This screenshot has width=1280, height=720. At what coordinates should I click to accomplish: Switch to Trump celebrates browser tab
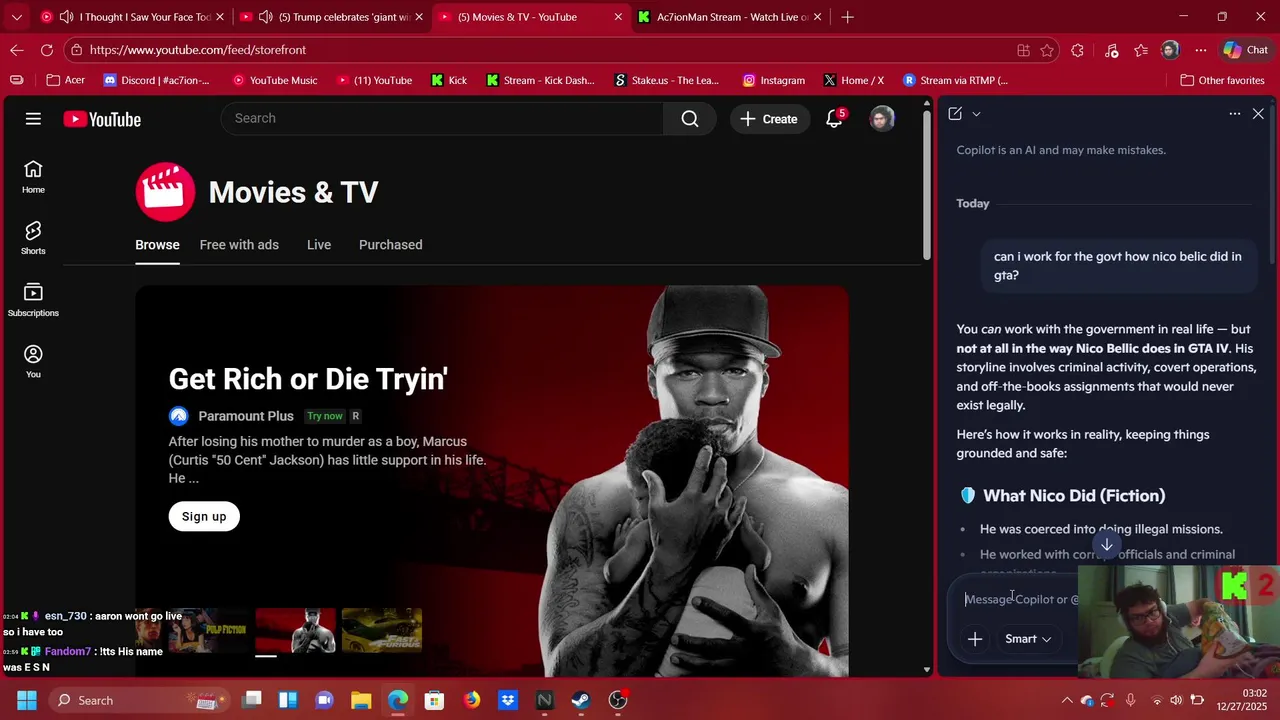coord(334,17)
